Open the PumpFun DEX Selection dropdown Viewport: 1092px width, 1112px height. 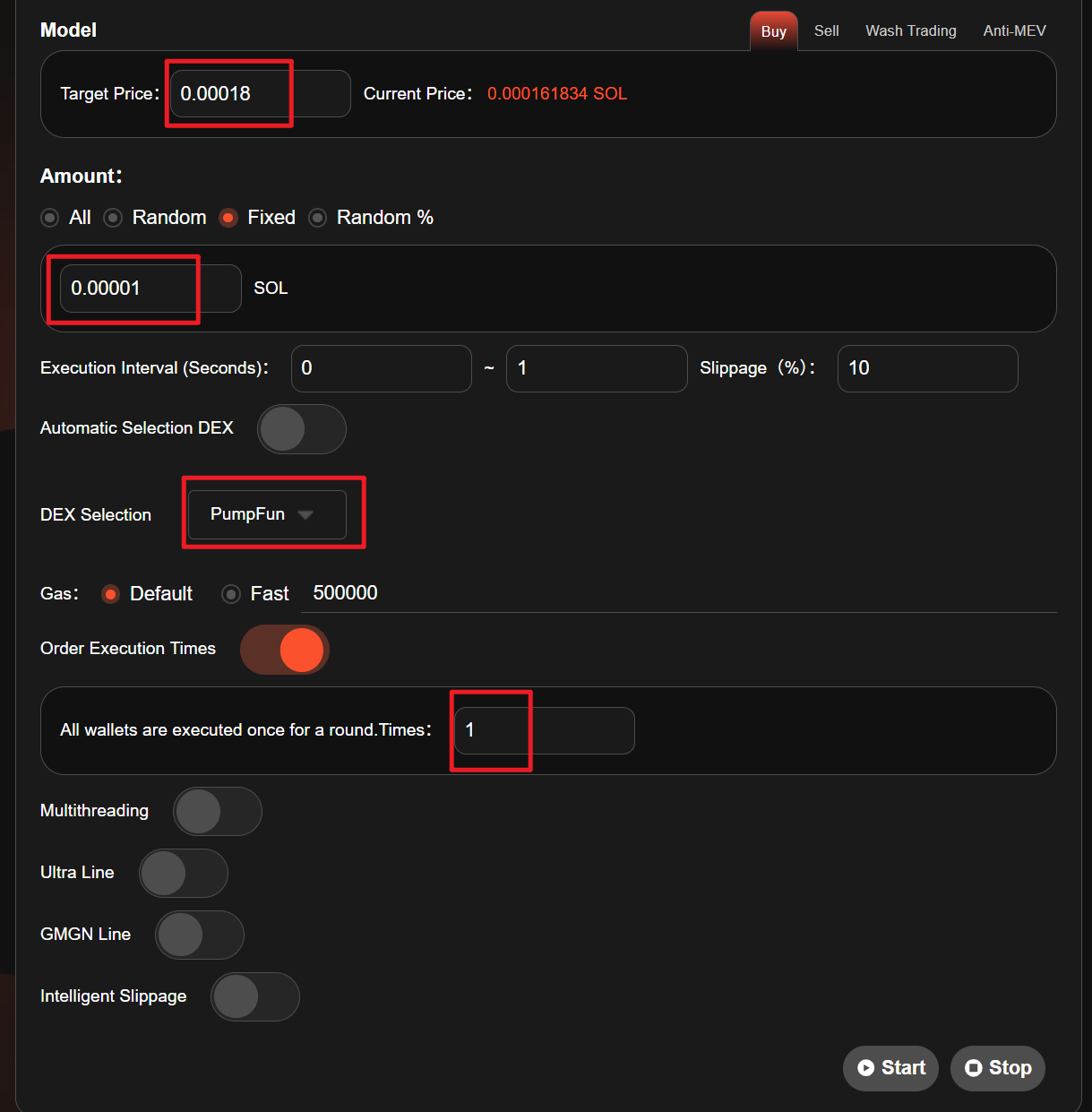267,514
